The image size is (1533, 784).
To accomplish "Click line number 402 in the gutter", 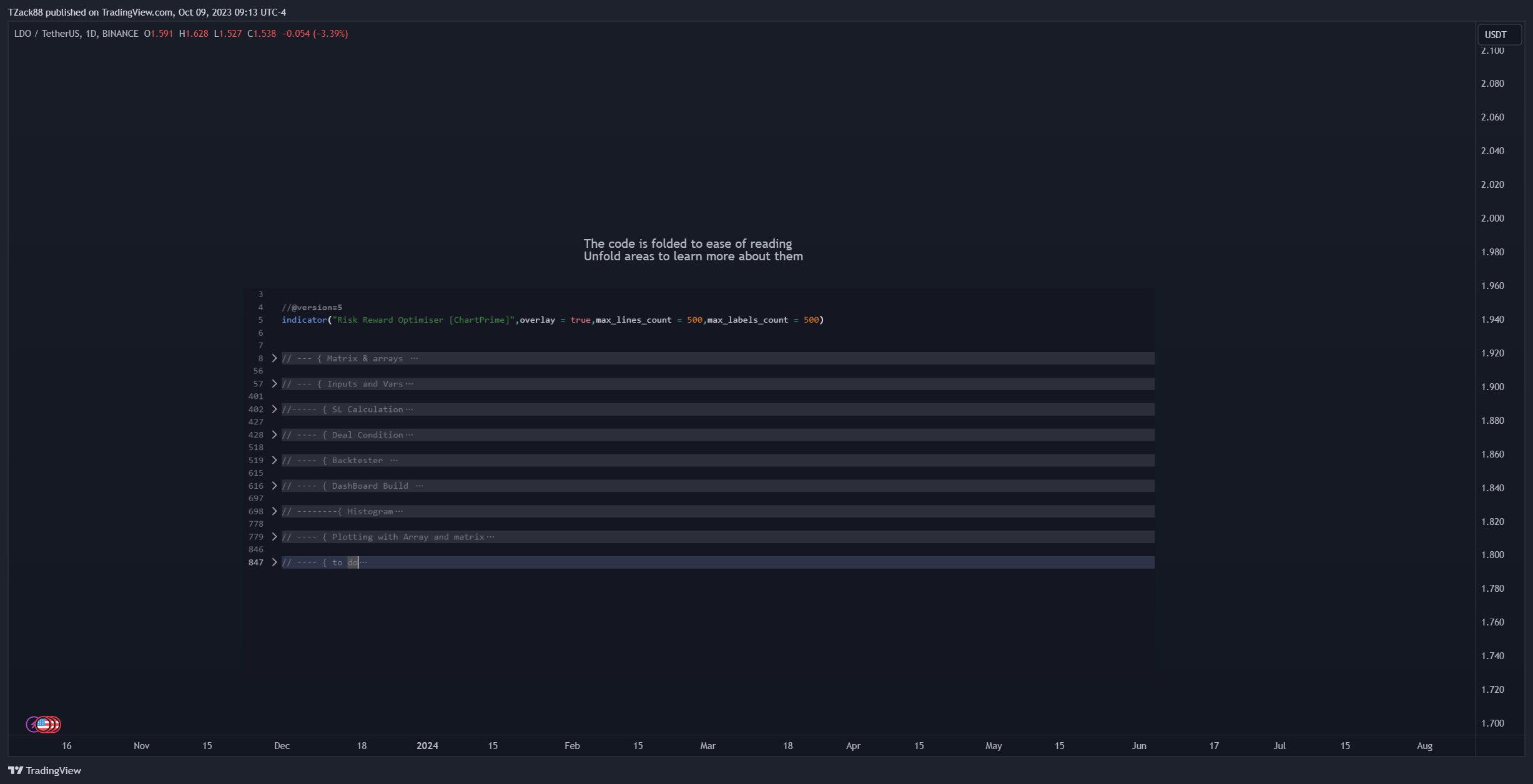I will 256,409.
